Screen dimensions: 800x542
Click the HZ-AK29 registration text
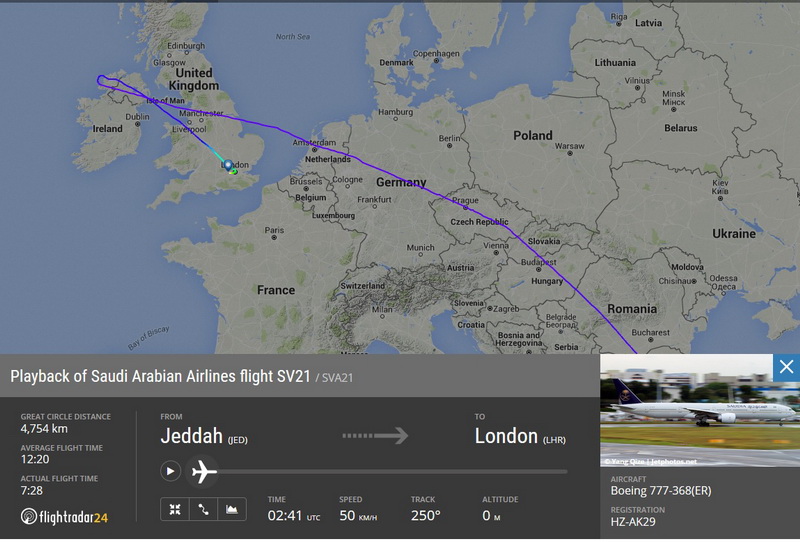click(633, 522)
